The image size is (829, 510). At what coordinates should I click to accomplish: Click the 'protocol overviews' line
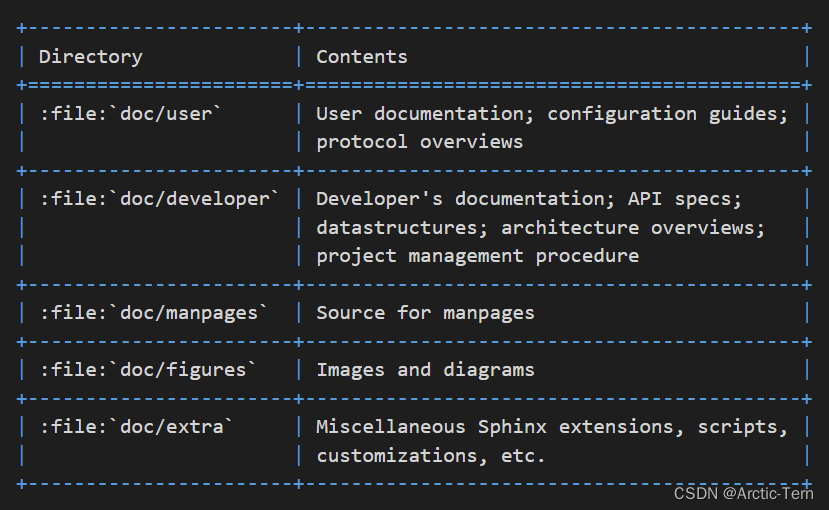coord(419,142)
